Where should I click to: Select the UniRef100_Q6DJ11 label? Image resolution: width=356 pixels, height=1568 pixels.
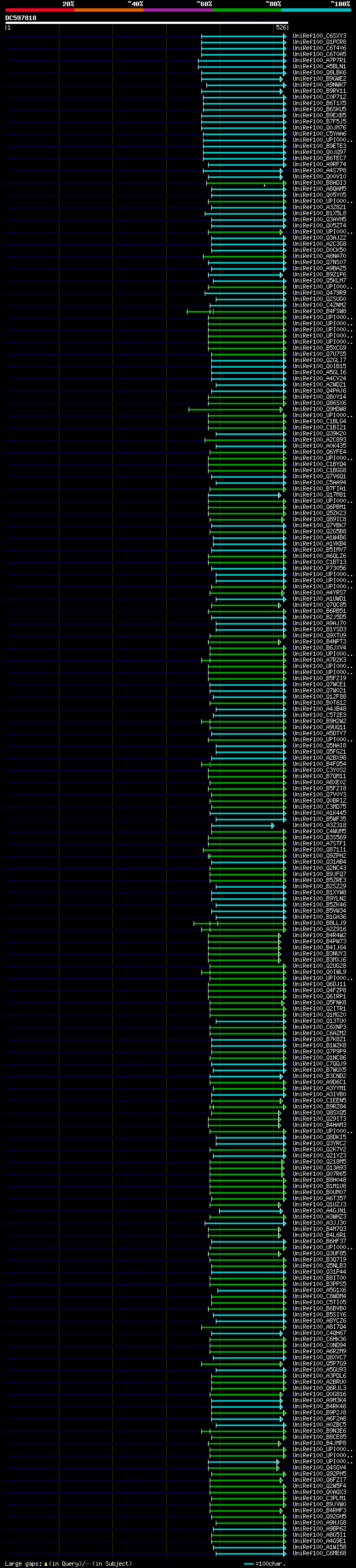[x=319, y=985]
